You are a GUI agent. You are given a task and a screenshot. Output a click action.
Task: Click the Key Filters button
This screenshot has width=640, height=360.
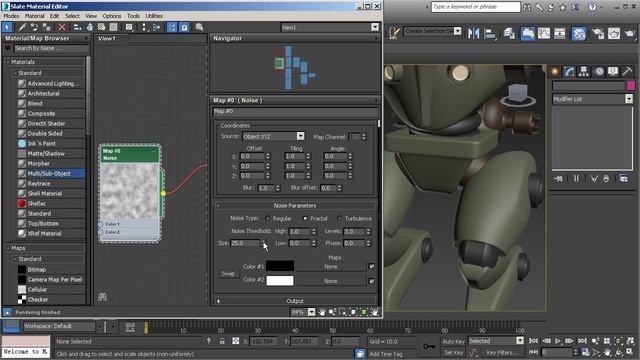(x=501, y=352)
